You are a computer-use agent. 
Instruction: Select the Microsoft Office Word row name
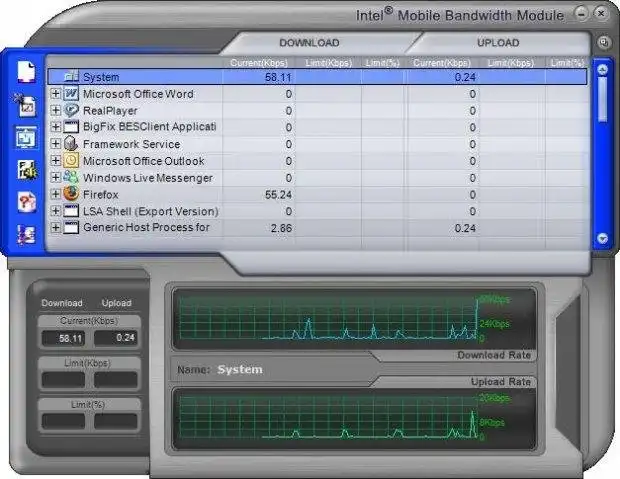point(138,94)
